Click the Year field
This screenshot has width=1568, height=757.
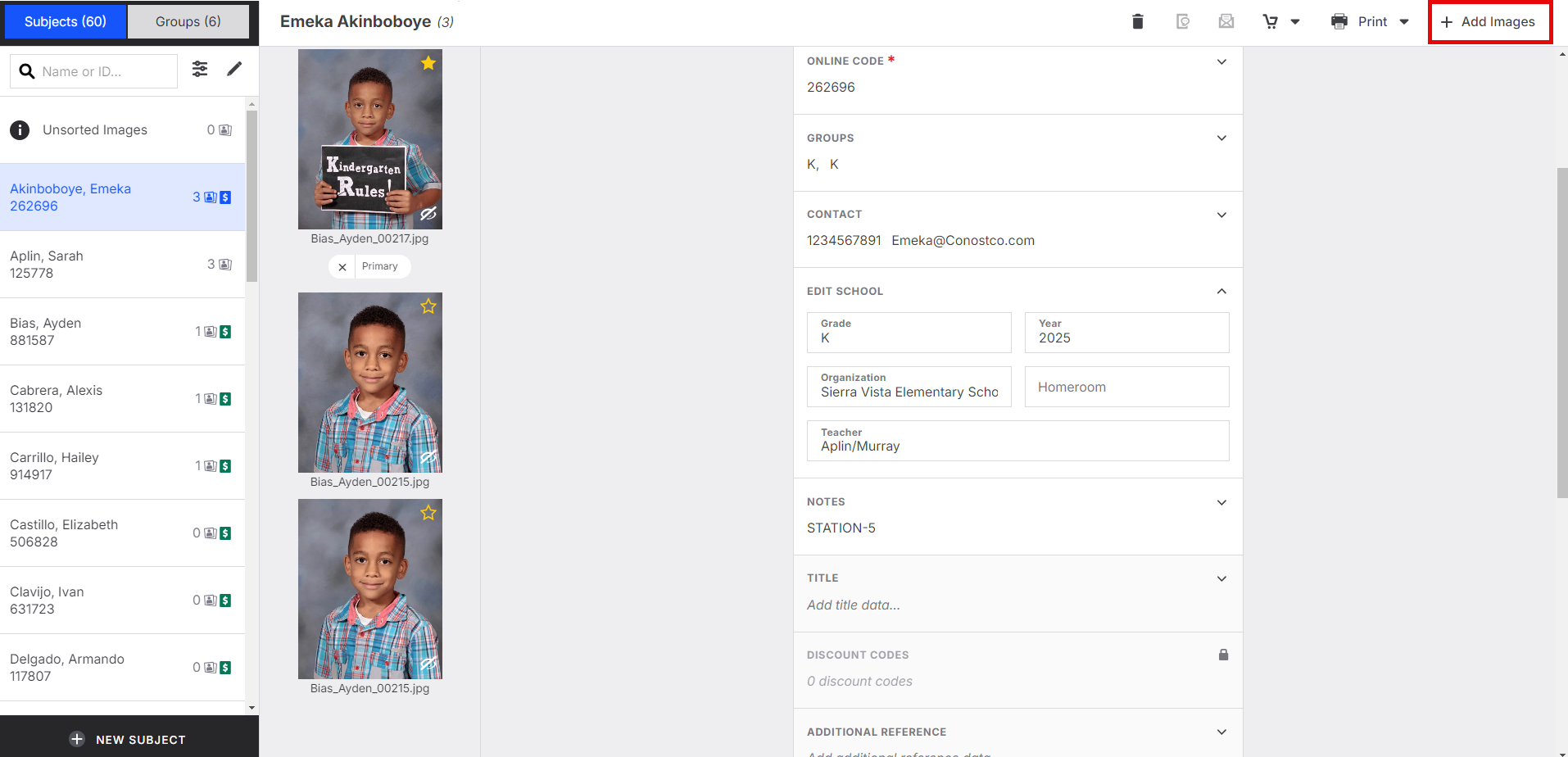(x=1126, y=333)
